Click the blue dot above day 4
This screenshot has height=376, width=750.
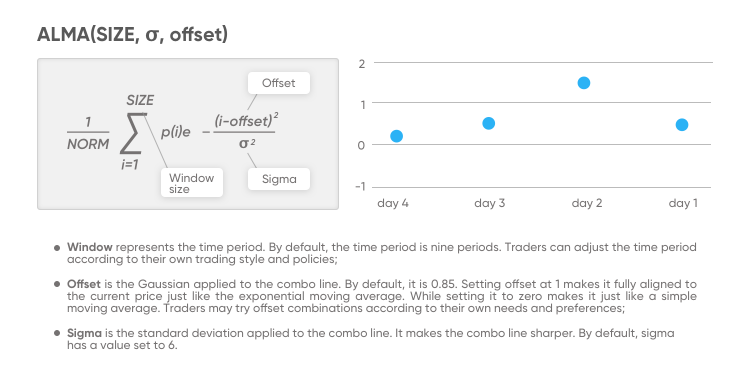point(397,136)
